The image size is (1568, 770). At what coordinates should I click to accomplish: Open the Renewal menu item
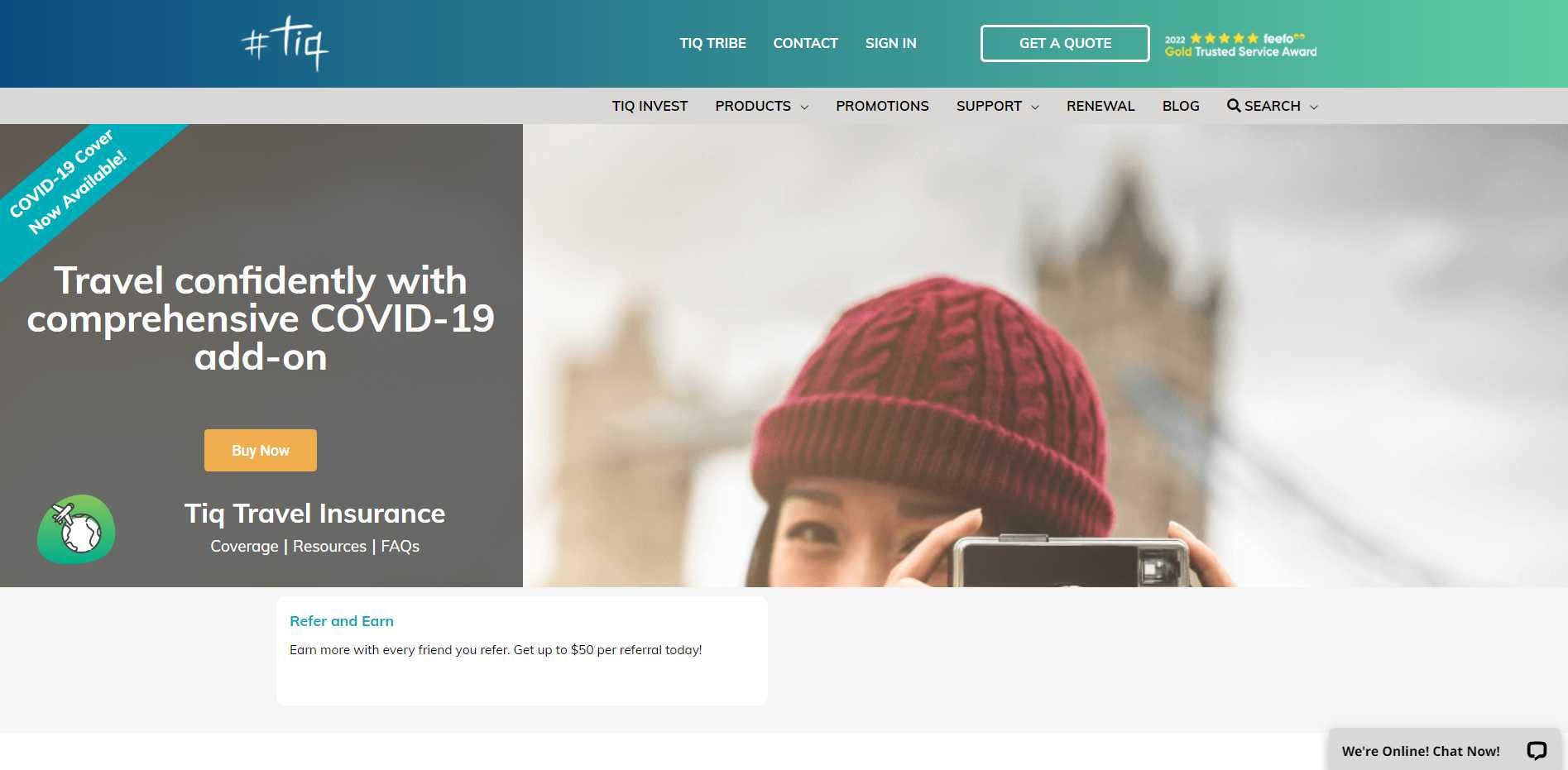(1100, 106)
